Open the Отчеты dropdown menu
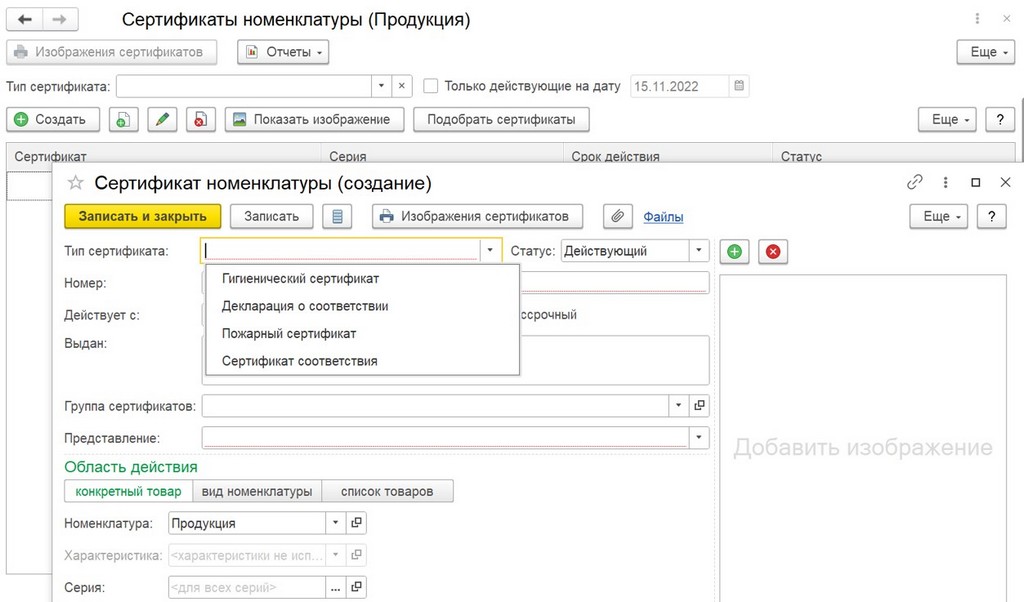This screenshot has height=602, width=1024. (283, 52)
